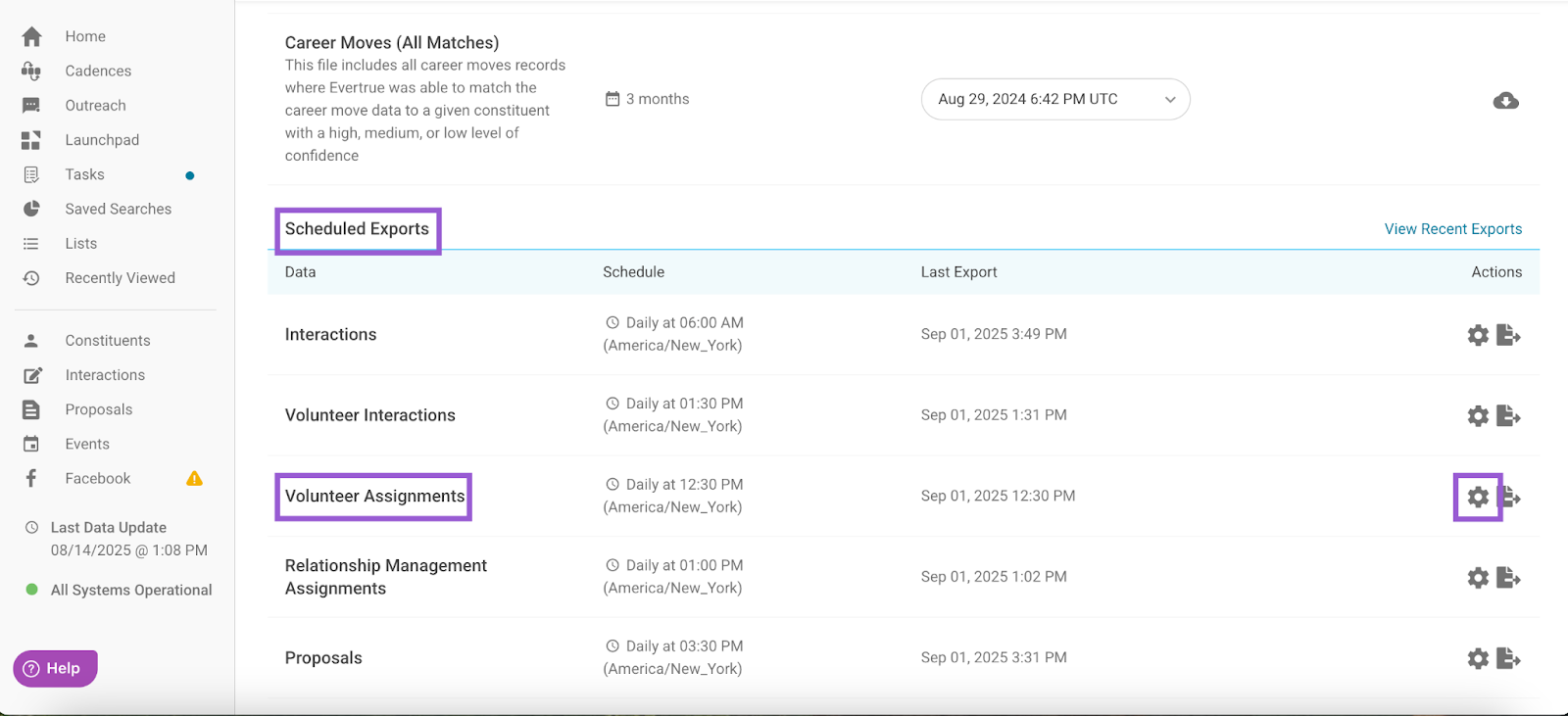Click View Recent Exports link
The image size is (1568, 716).
pos(1453,229)
